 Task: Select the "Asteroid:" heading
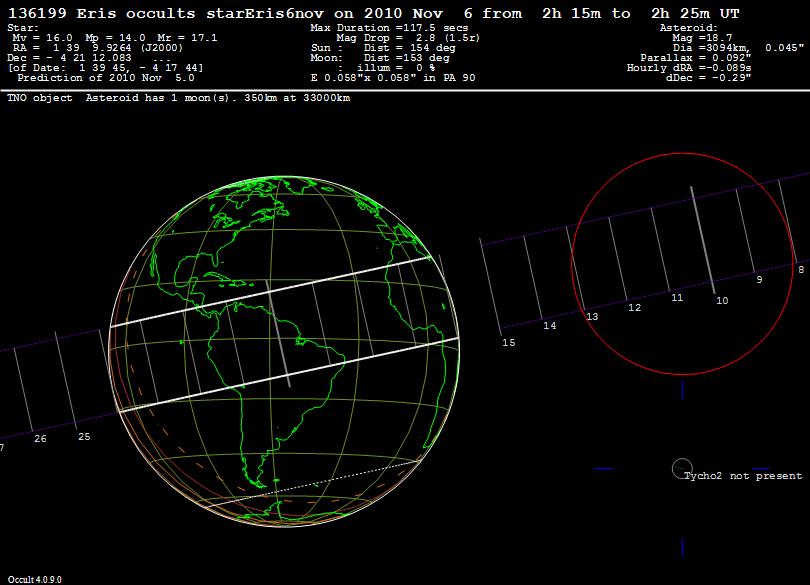click(689, 28)
